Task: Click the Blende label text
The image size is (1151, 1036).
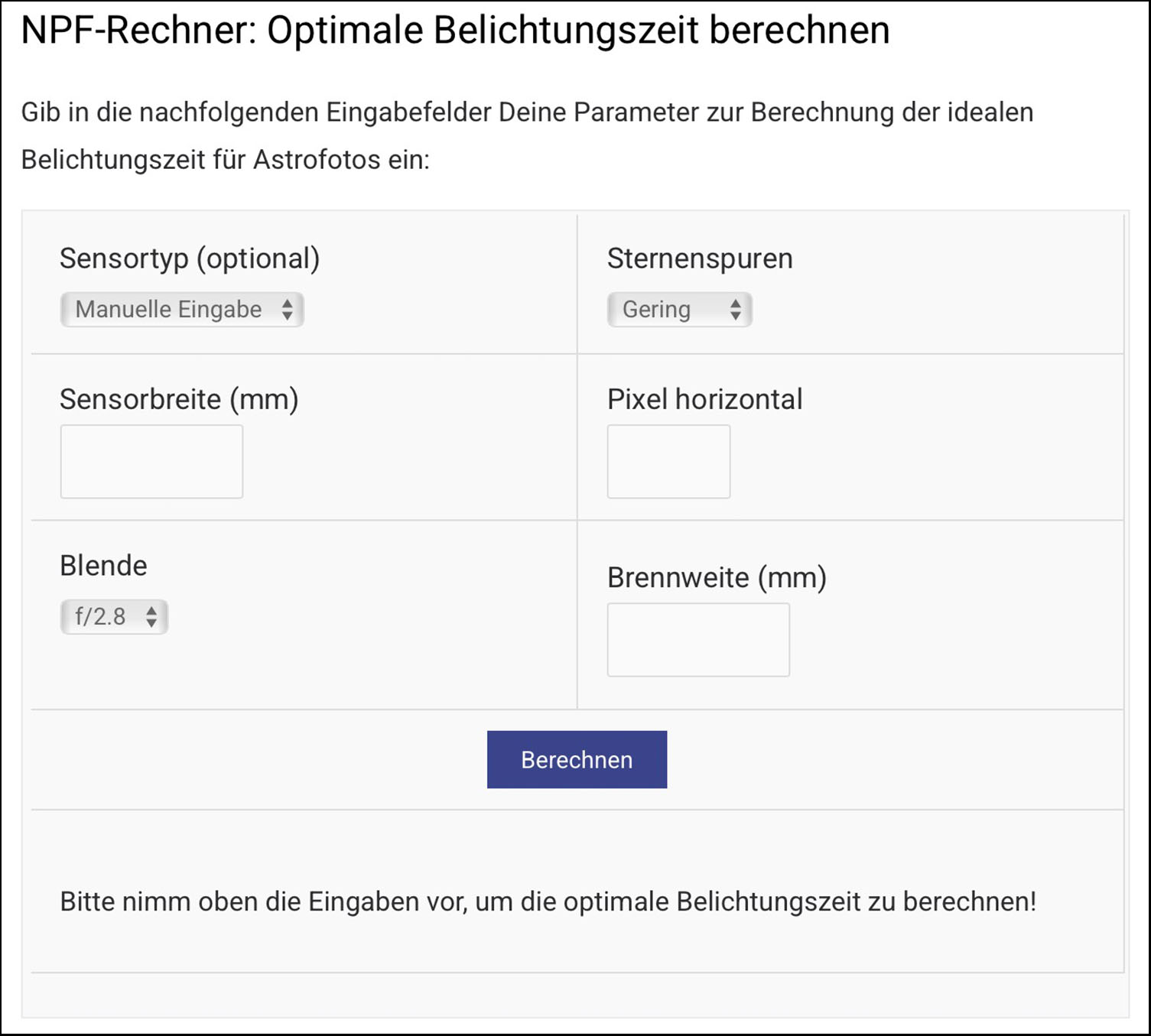Action: [x=103, y=566]
